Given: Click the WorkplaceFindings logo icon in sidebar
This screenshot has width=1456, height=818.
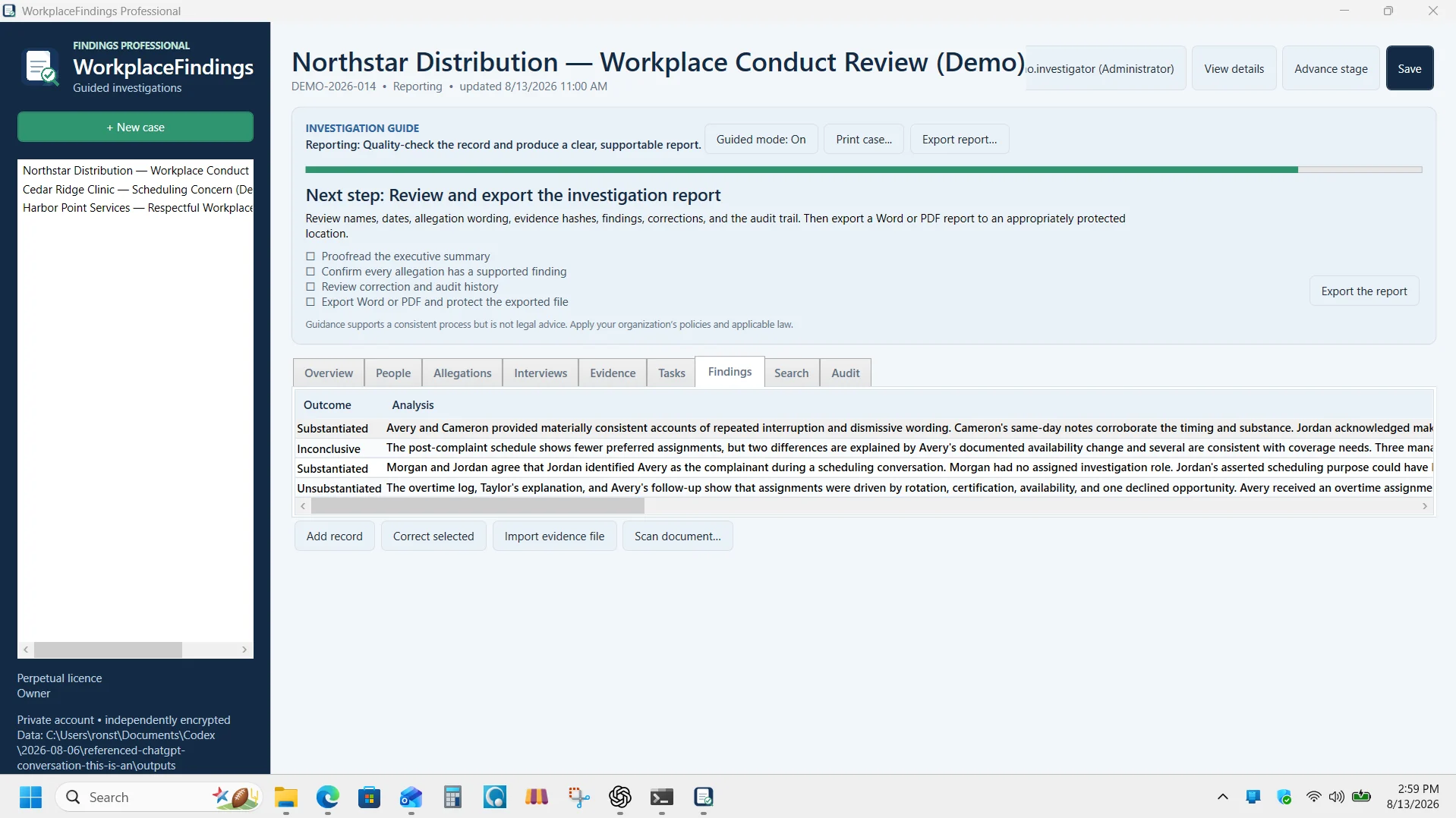Looking at the screenshot, I should 40,67.
